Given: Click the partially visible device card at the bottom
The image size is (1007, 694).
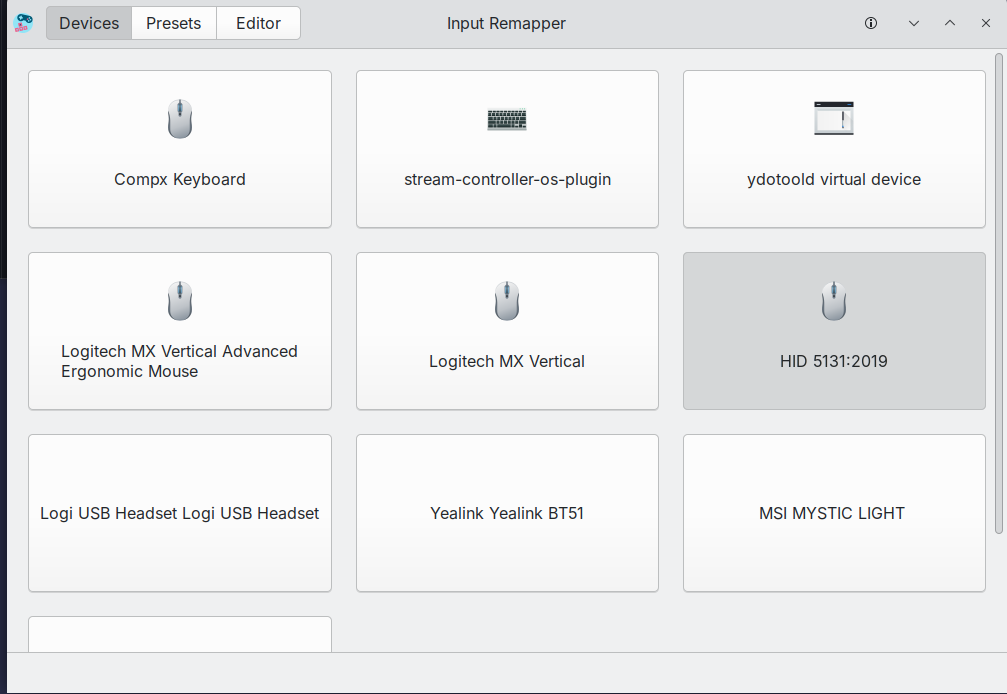Looking at the screenshot, I should point(180,633).
